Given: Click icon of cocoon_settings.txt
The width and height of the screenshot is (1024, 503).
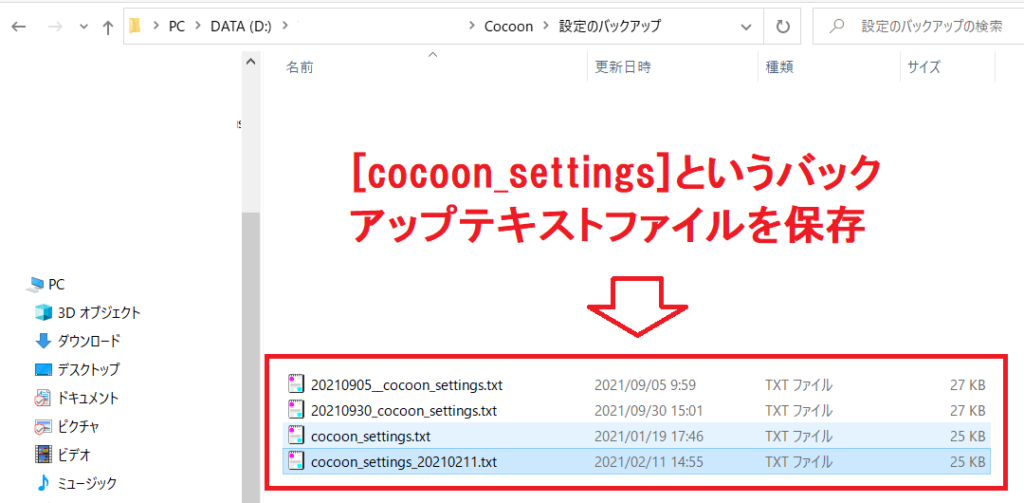Looking at the screenshot, I should (x=296, y=436).
